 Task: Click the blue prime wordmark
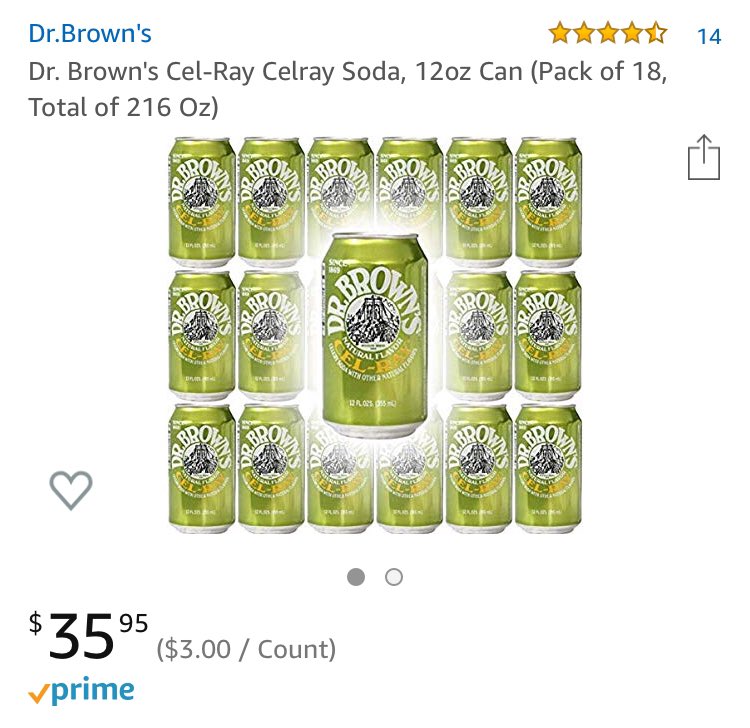[92, 691]
